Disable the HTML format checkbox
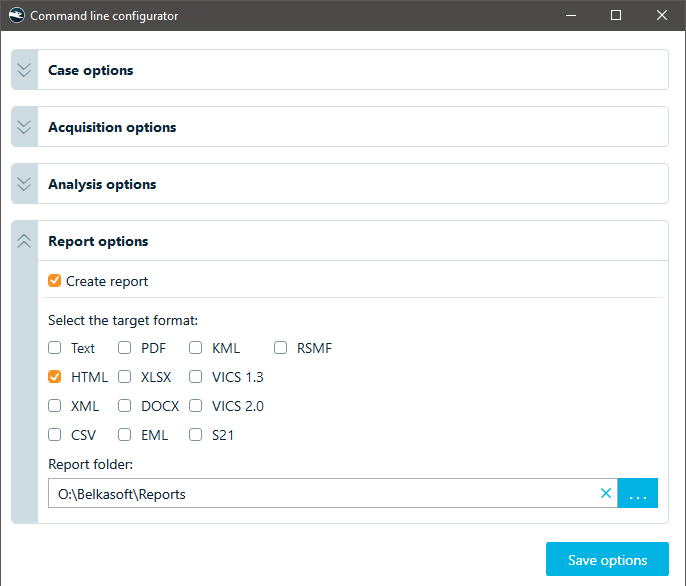 (x=55, y=377)
